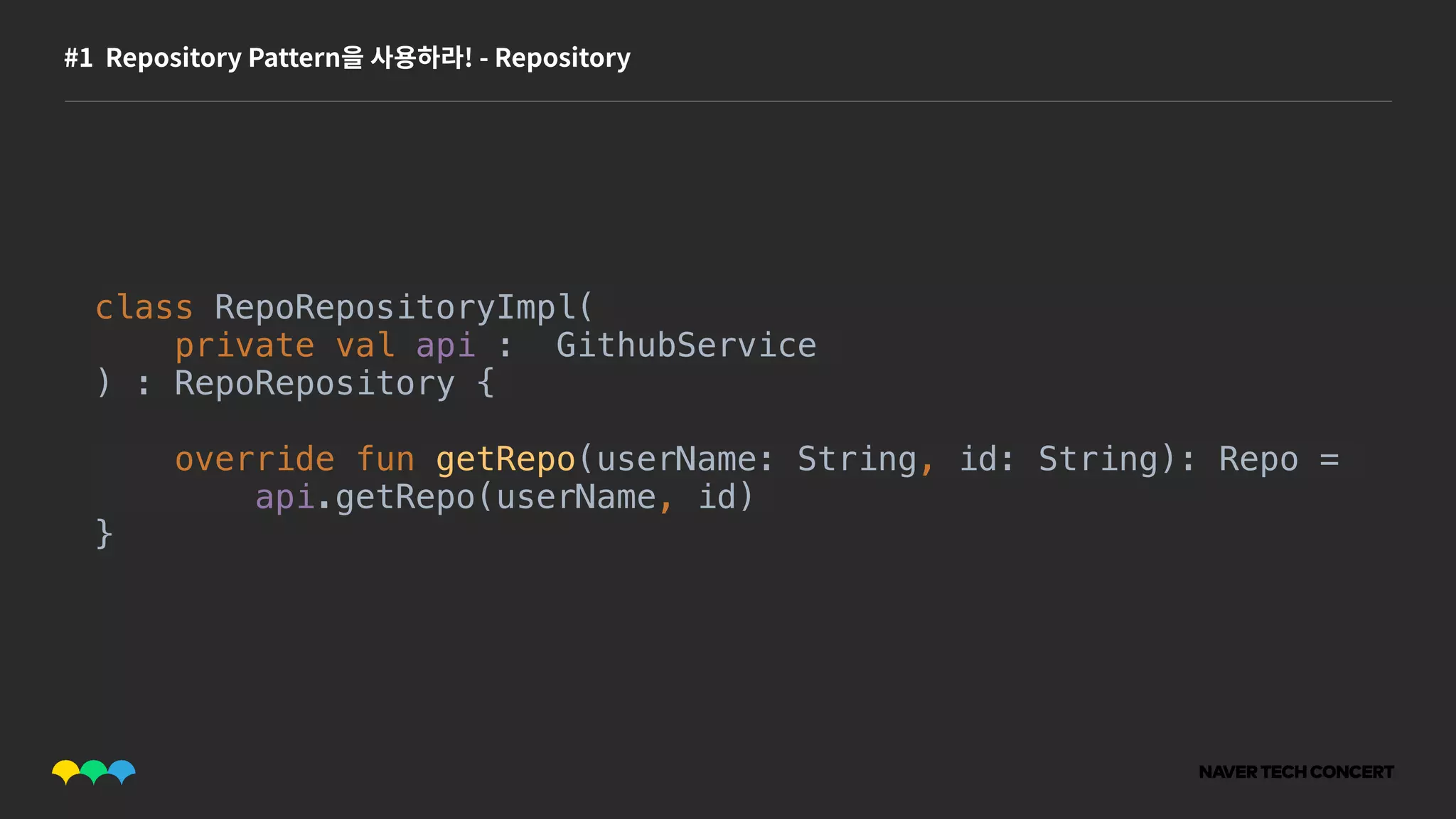Click the colorful three-leaf logo
The width and height of the screenshot is (1456, 819).
(93, 772)
